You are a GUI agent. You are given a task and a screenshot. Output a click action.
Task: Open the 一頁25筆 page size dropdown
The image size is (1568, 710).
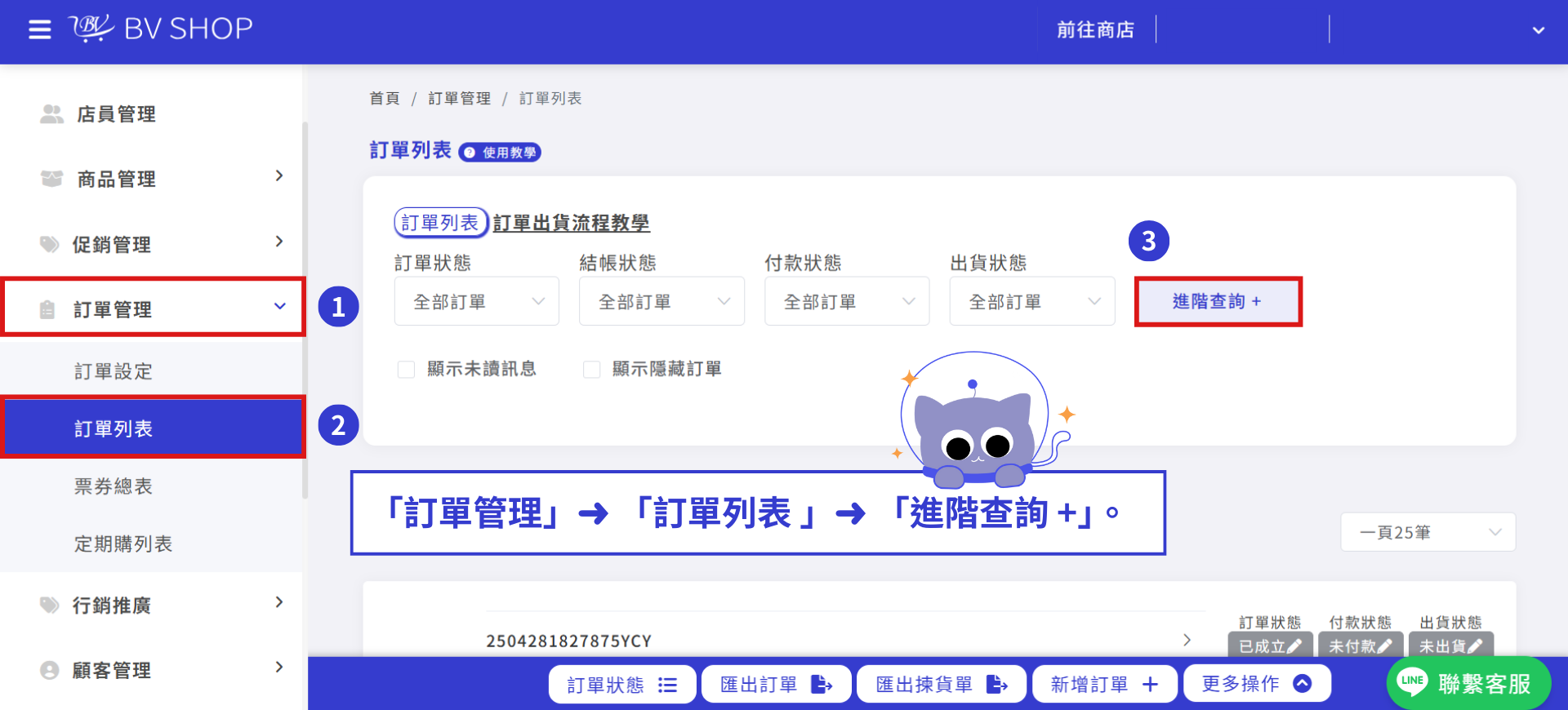coord(1428,532)
